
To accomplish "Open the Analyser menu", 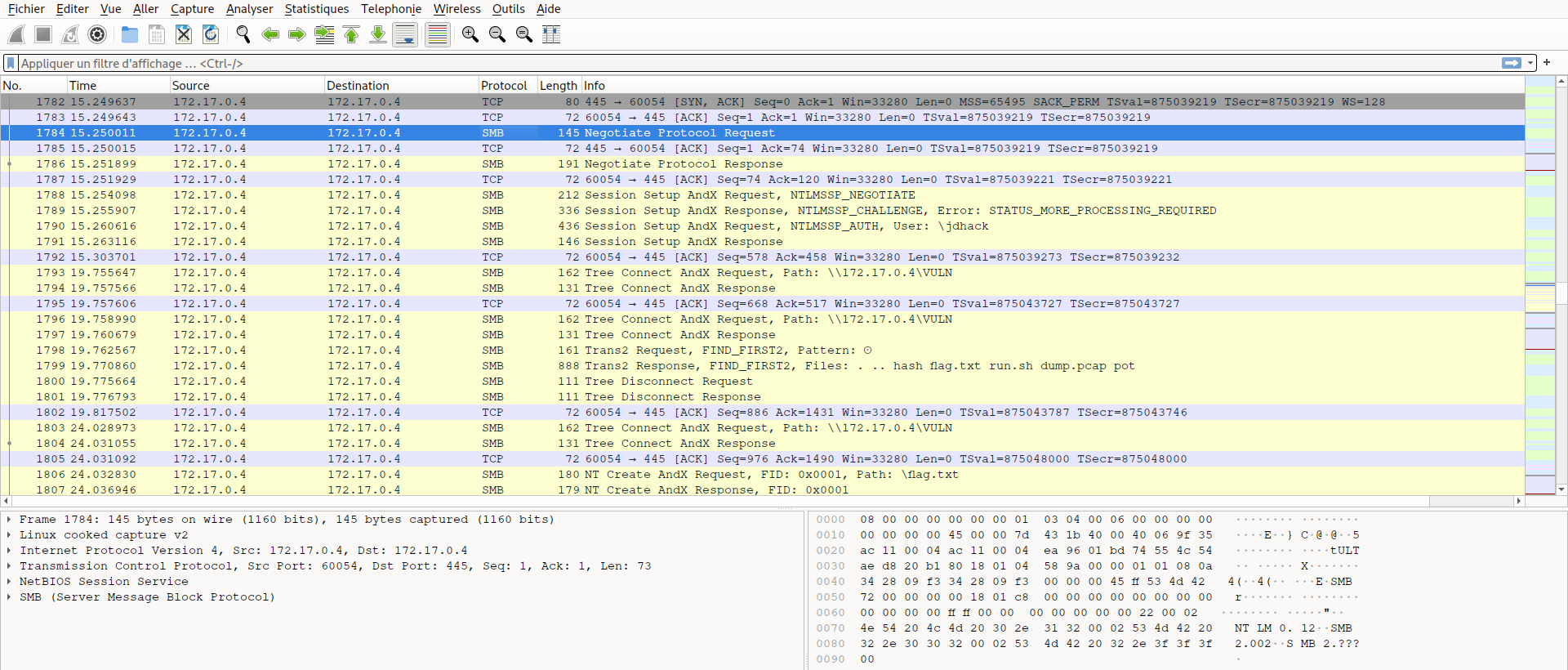I will tap(249, 9).
